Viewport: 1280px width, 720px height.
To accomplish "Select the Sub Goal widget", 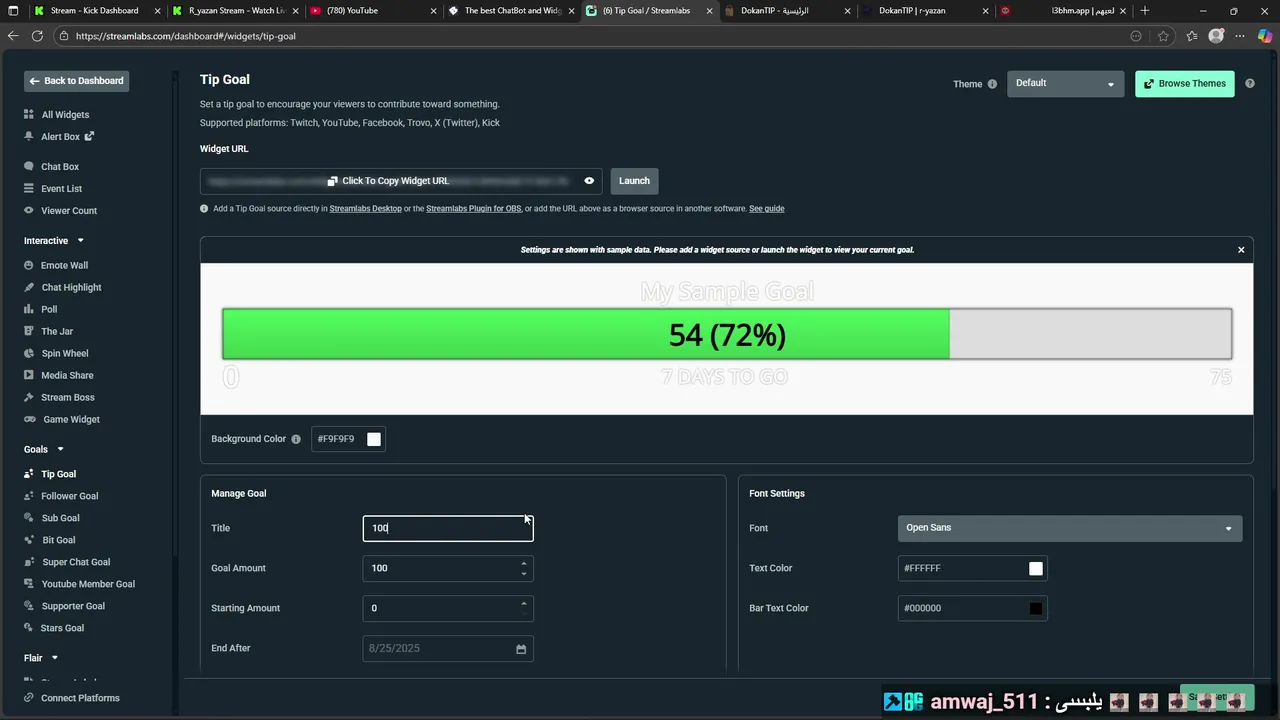I will pos(60,518).
